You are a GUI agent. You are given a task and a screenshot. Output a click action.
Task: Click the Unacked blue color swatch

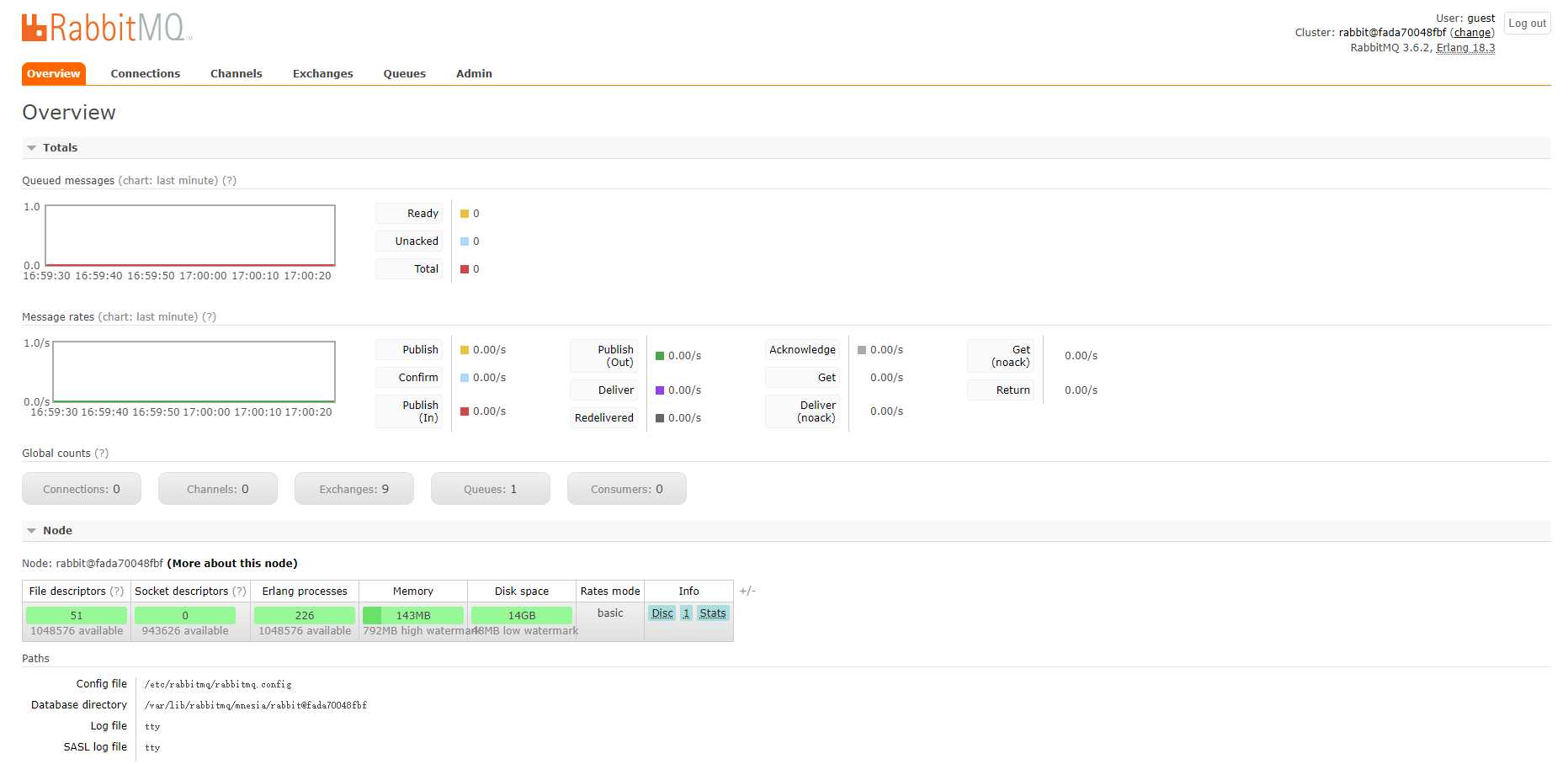(465, 241)
